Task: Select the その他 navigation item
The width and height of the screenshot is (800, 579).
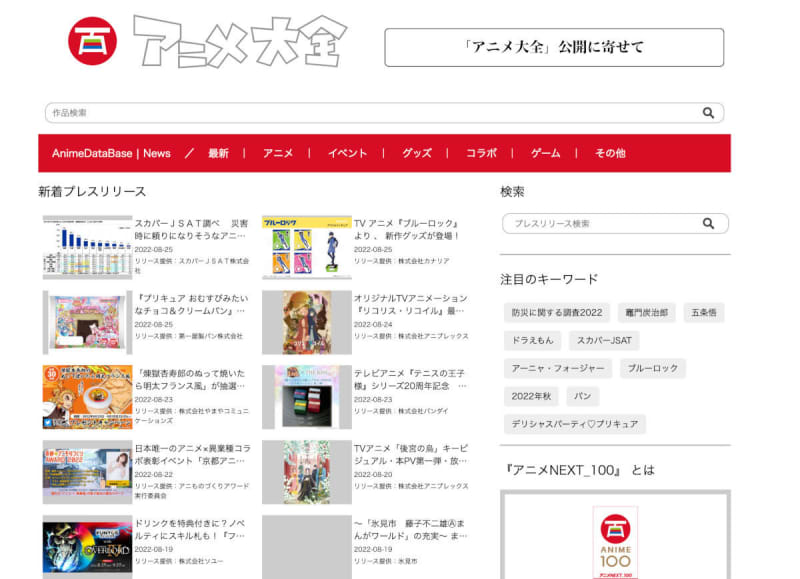Action: 610,153
